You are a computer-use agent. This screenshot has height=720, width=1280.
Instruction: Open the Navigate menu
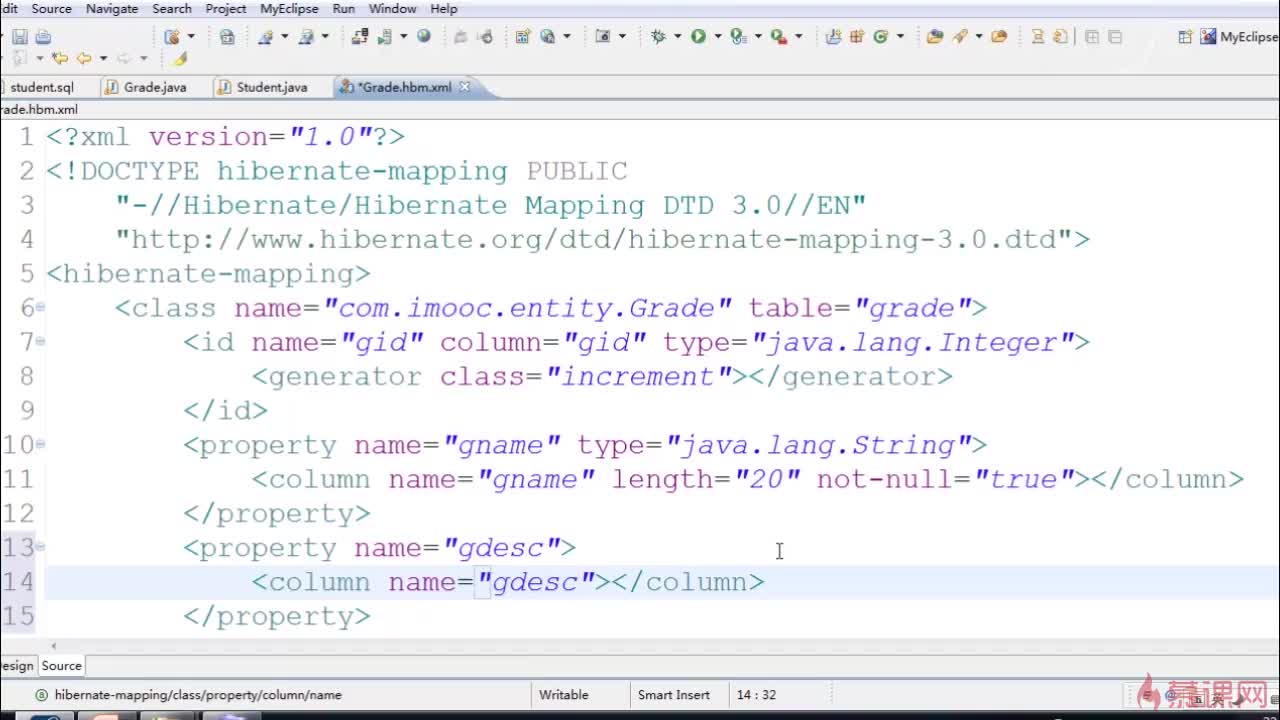click(x=112, y=8)
